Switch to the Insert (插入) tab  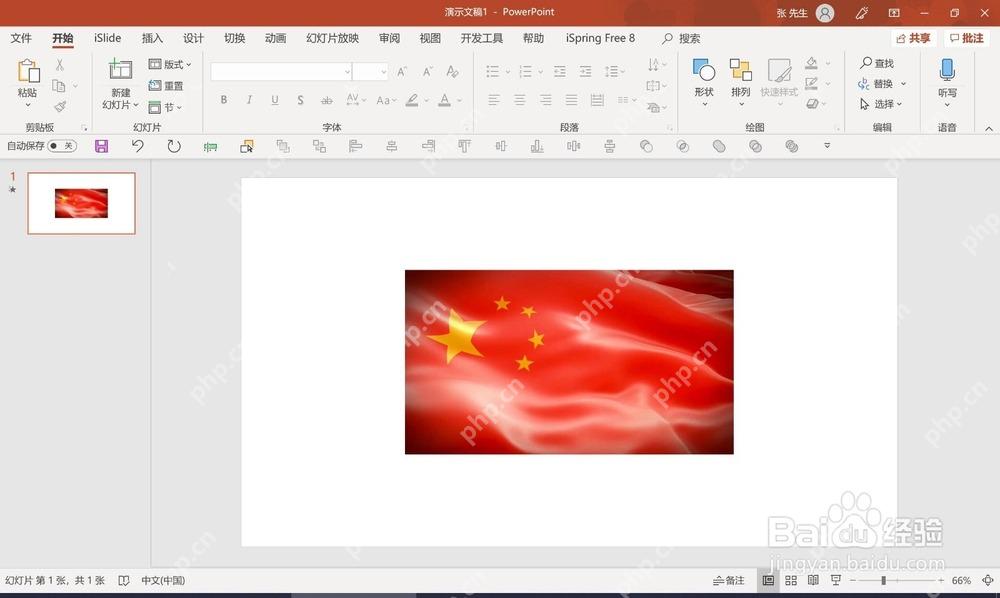pos(152,38)
